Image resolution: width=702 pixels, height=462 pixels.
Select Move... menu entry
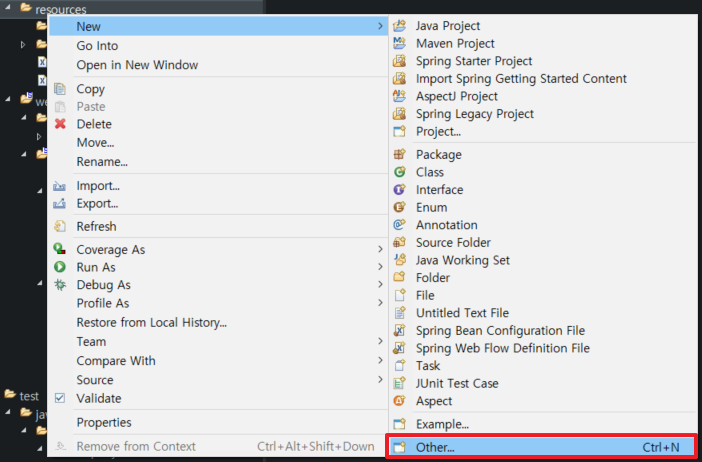click(x=218, y=142)
